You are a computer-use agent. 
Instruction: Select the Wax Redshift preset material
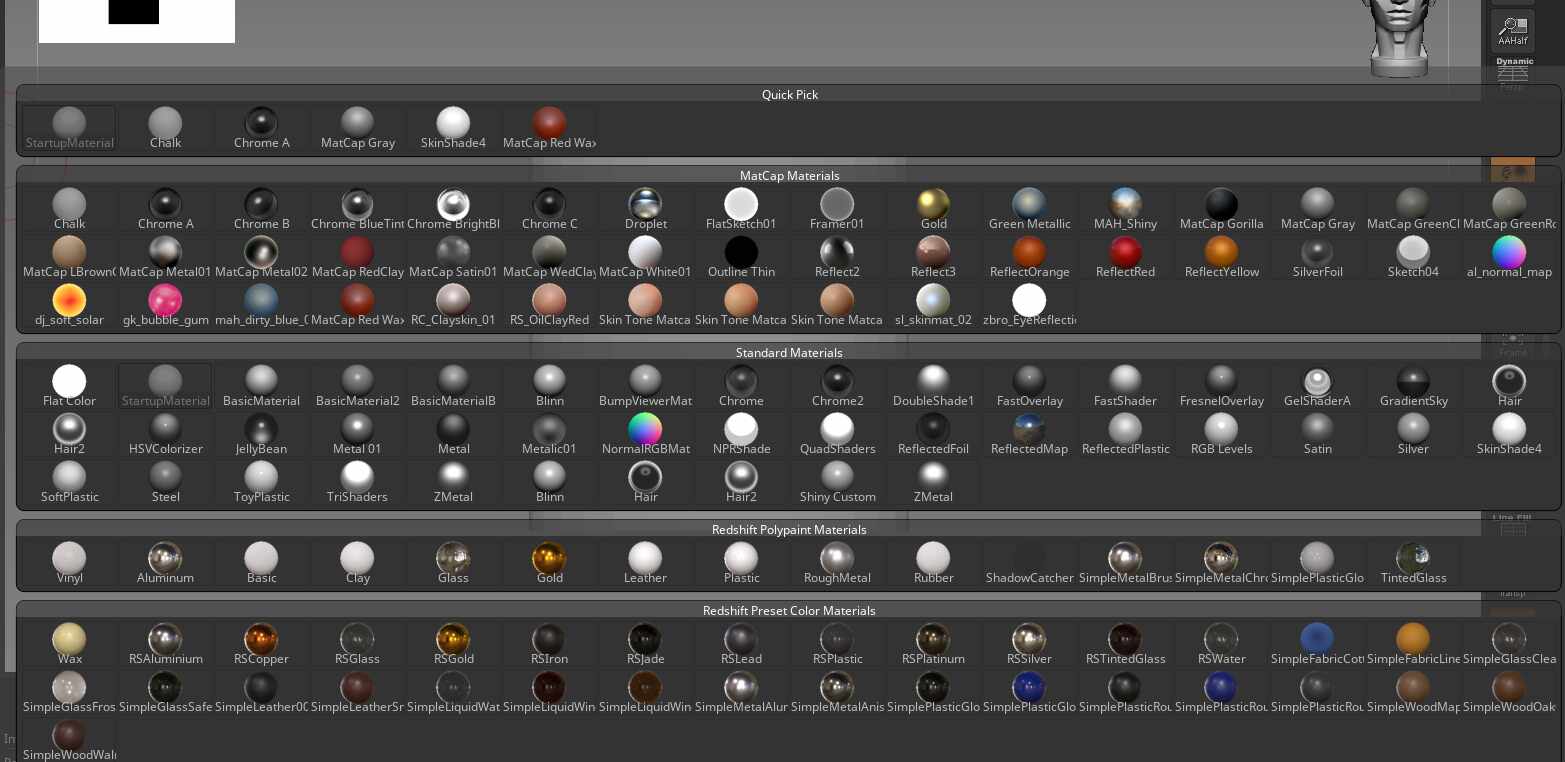click(x=69, y=643)
